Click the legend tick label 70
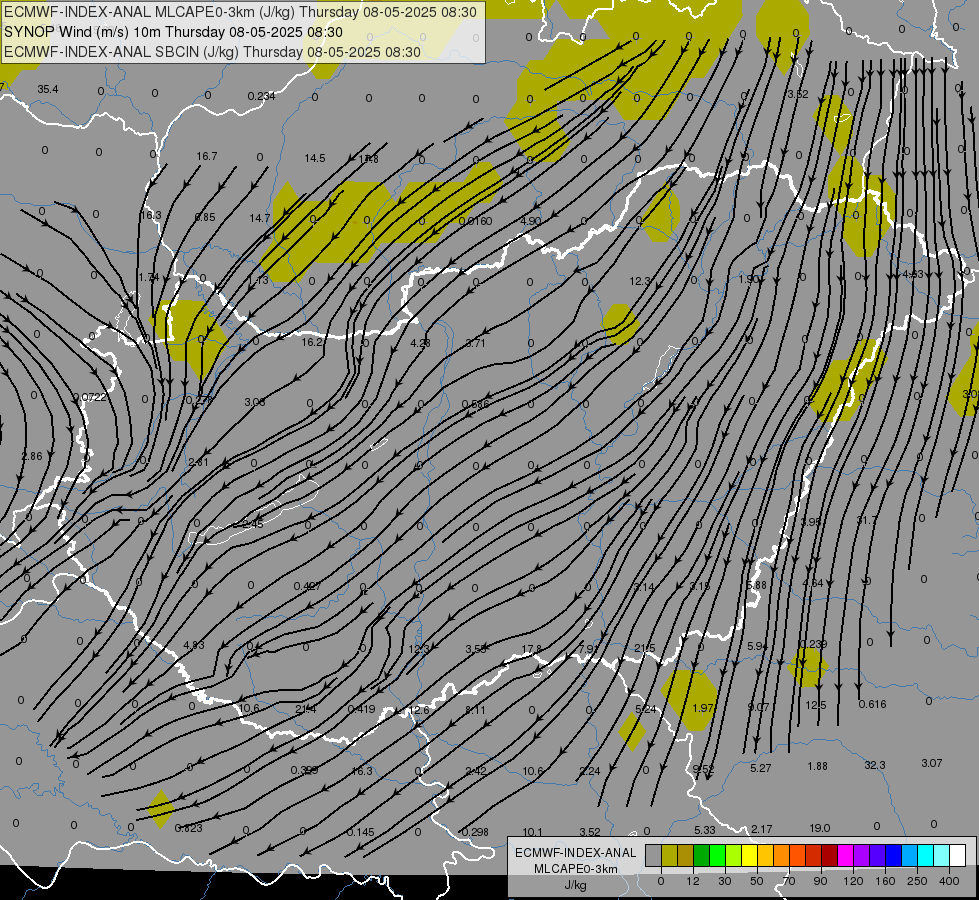The width and height of the screenshot is (979, 900). [789, 881]
